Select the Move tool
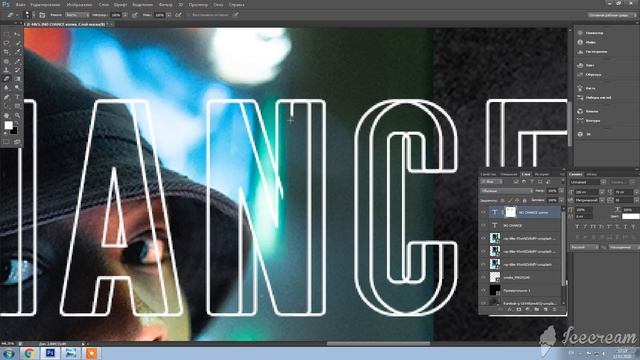 tap(17, 34)
